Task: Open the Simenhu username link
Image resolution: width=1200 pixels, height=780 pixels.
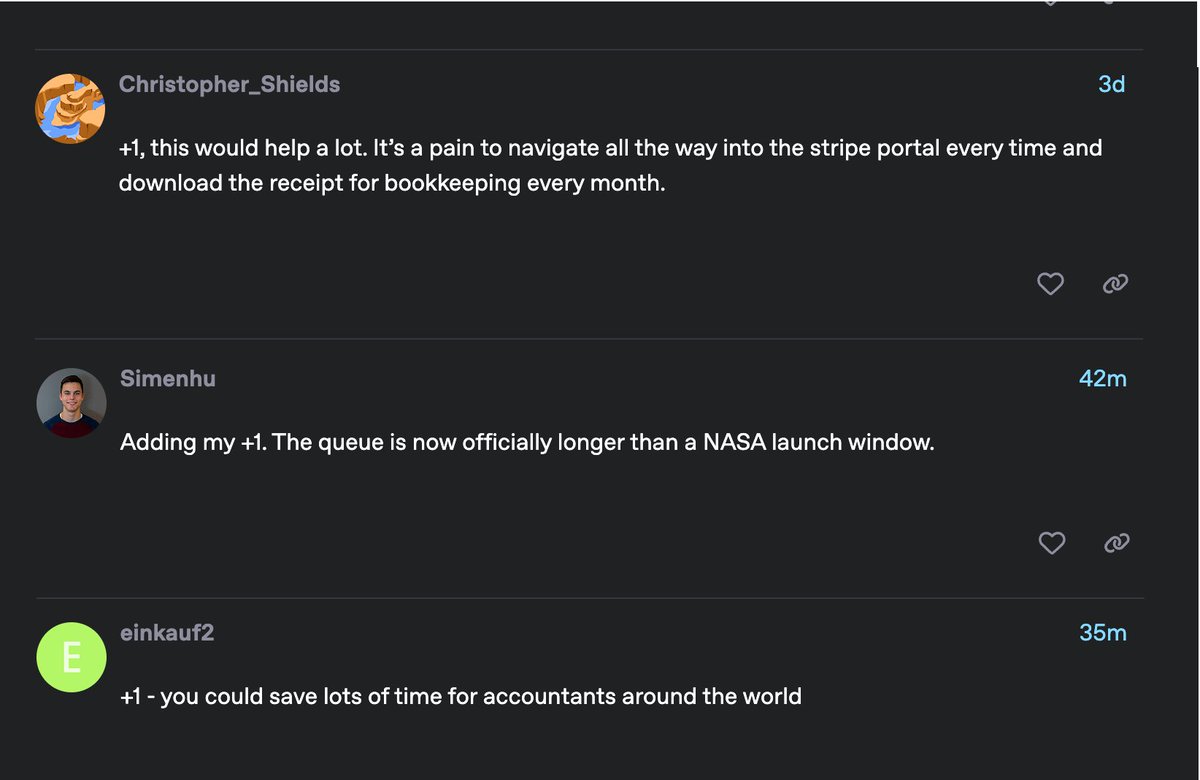Action: (168, 379)
